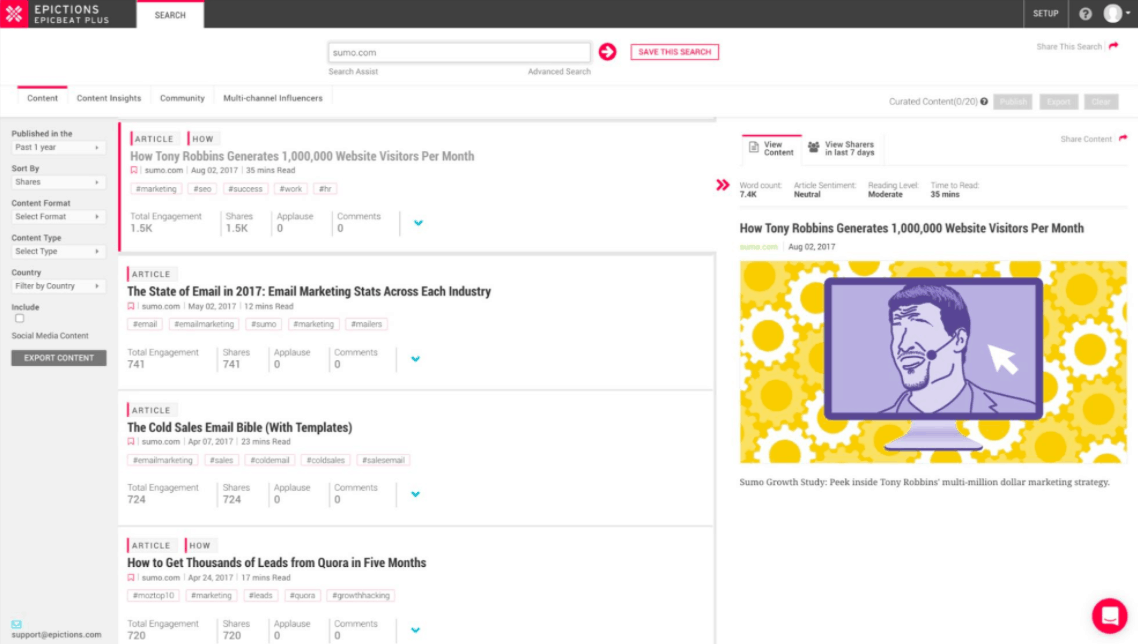Click the #salesemail tag
The image size is (1138, 644).
pos(383,460)
